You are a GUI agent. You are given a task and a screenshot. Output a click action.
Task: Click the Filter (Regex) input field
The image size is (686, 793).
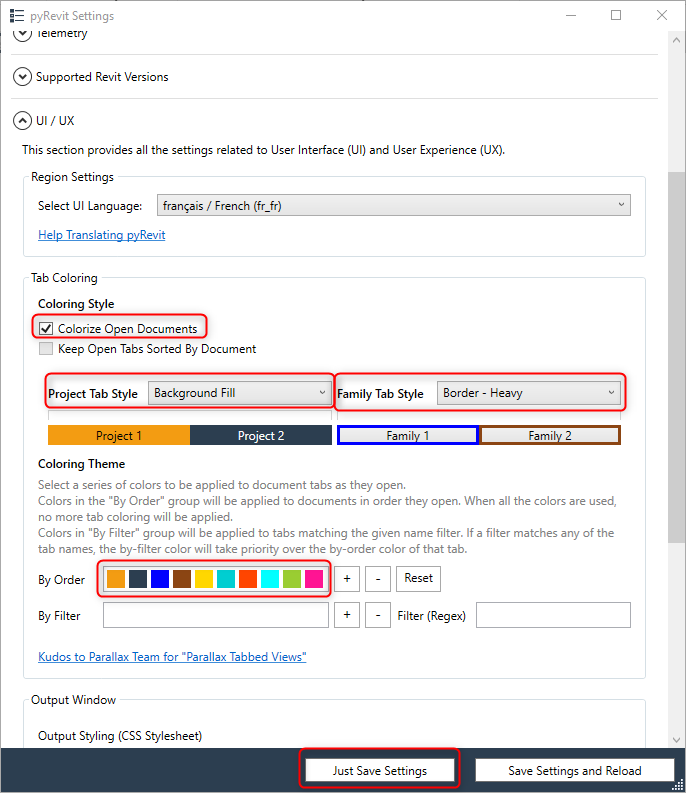coord(553,616)
